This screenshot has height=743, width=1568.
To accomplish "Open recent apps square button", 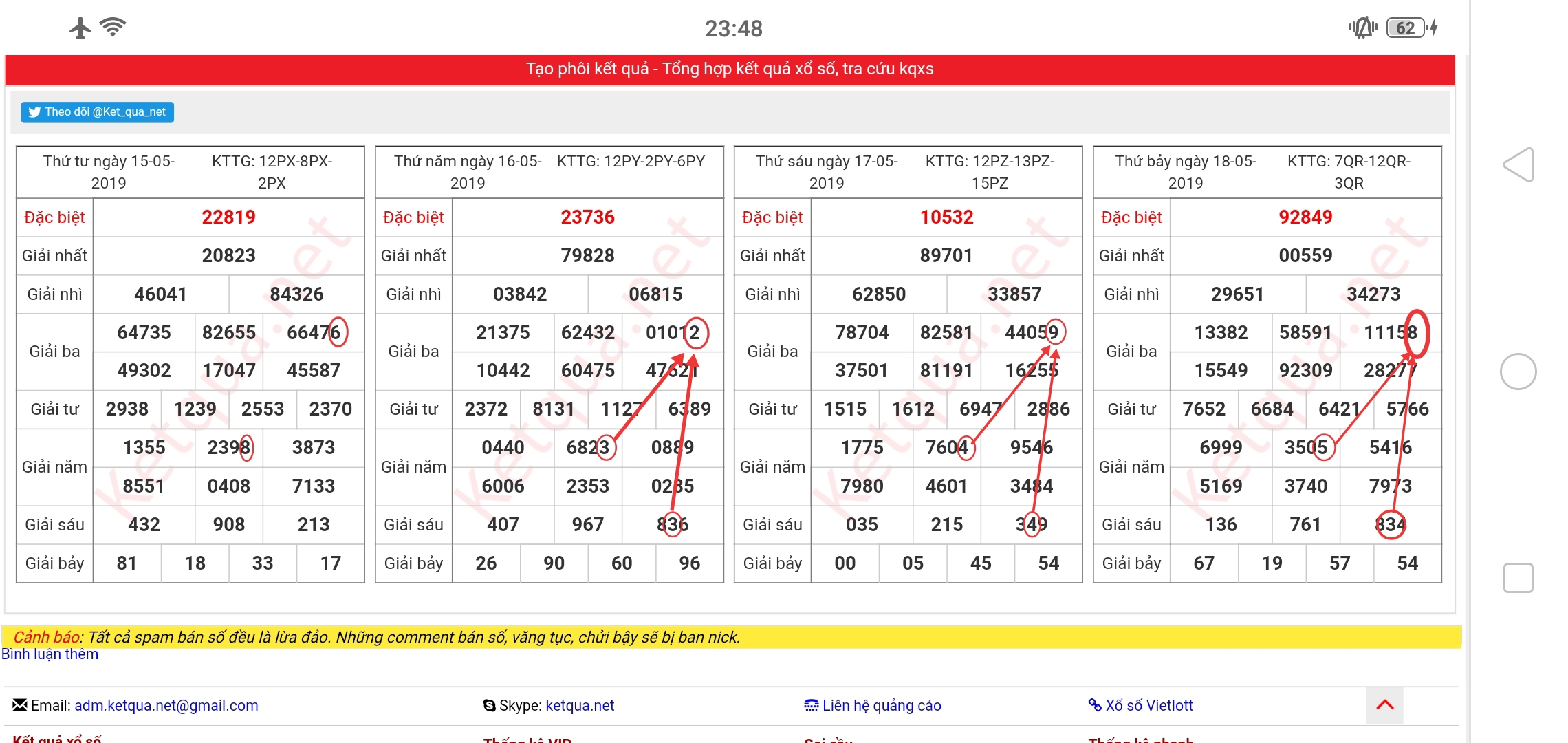I will [x=1518, y=577].
